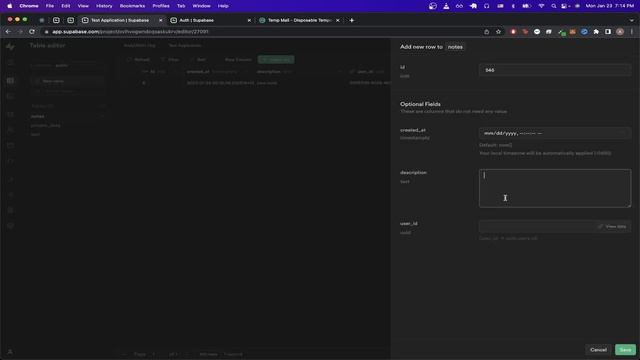Click inside the description text area
640x360 pixels.
tap(555, 188)
